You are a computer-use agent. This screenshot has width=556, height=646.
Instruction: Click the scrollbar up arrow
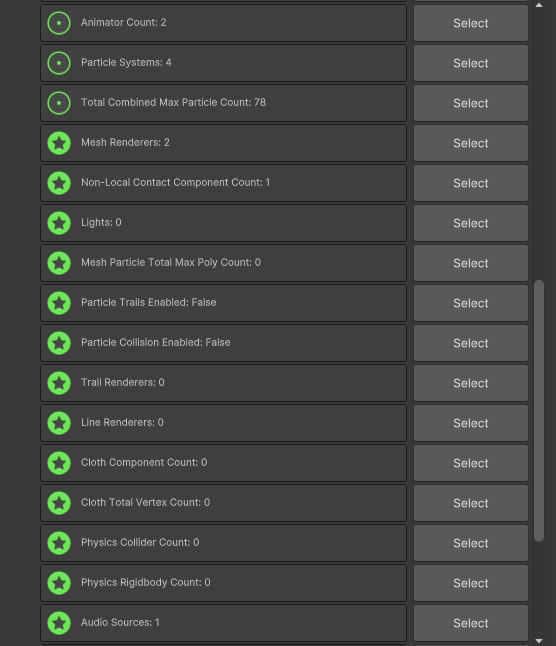click(x=539, y=5)
